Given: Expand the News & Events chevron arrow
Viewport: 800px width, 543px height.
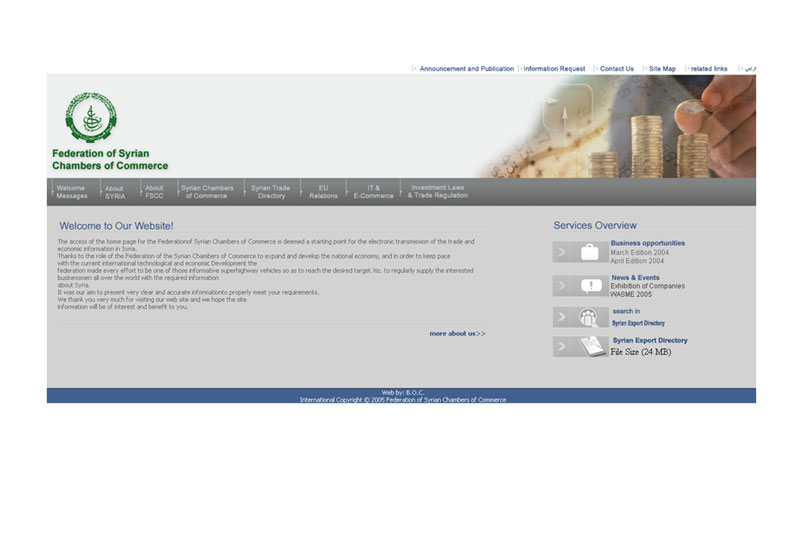Looking at the screenshot, I should tap(562, 286).
